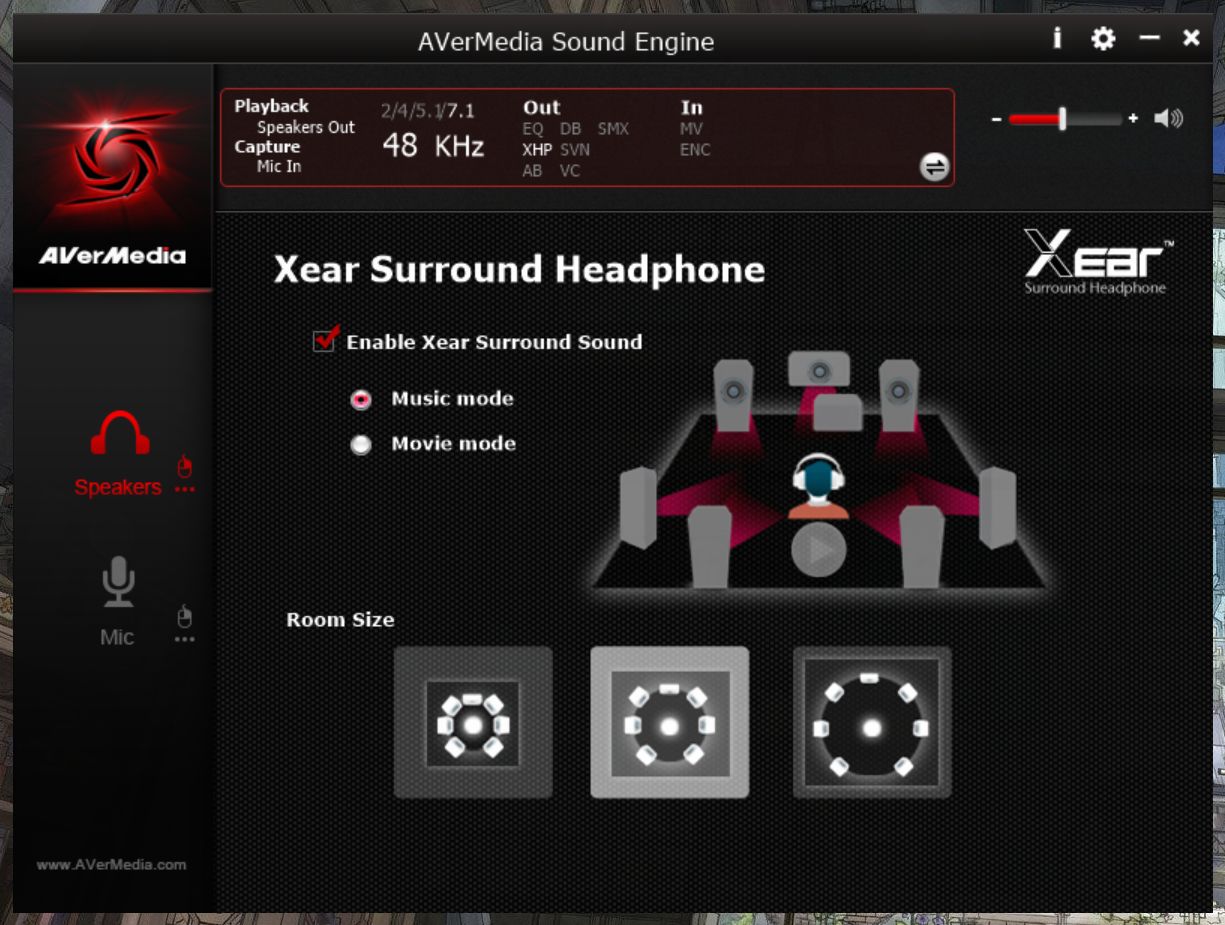Click the Speakers label in sidebar
The width and height of the screenshot is (1225, 925).
point(117,487)
